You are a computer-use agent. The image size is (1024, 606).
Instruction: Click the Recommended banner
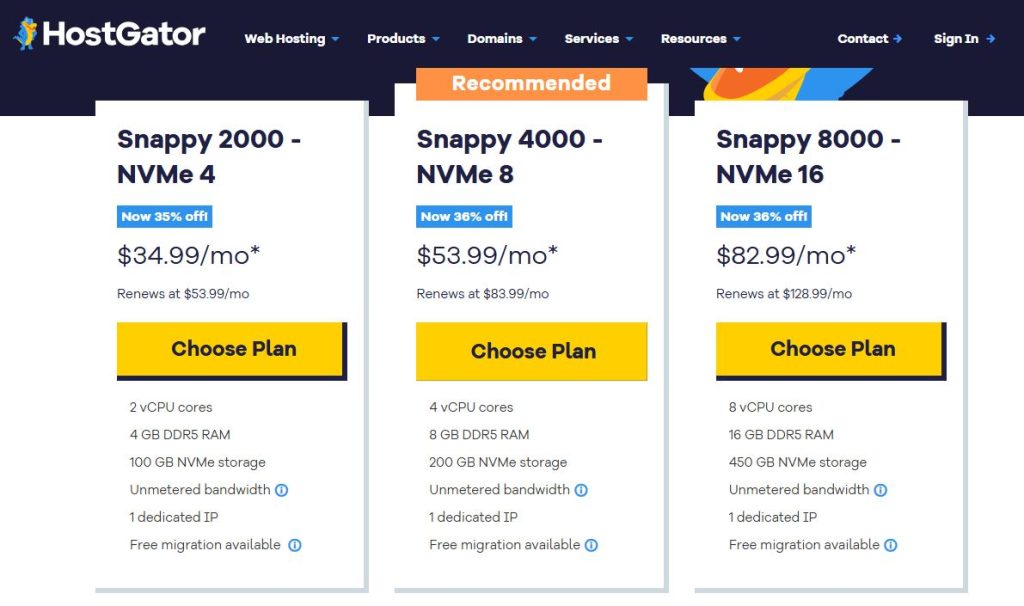pos(531,84)
